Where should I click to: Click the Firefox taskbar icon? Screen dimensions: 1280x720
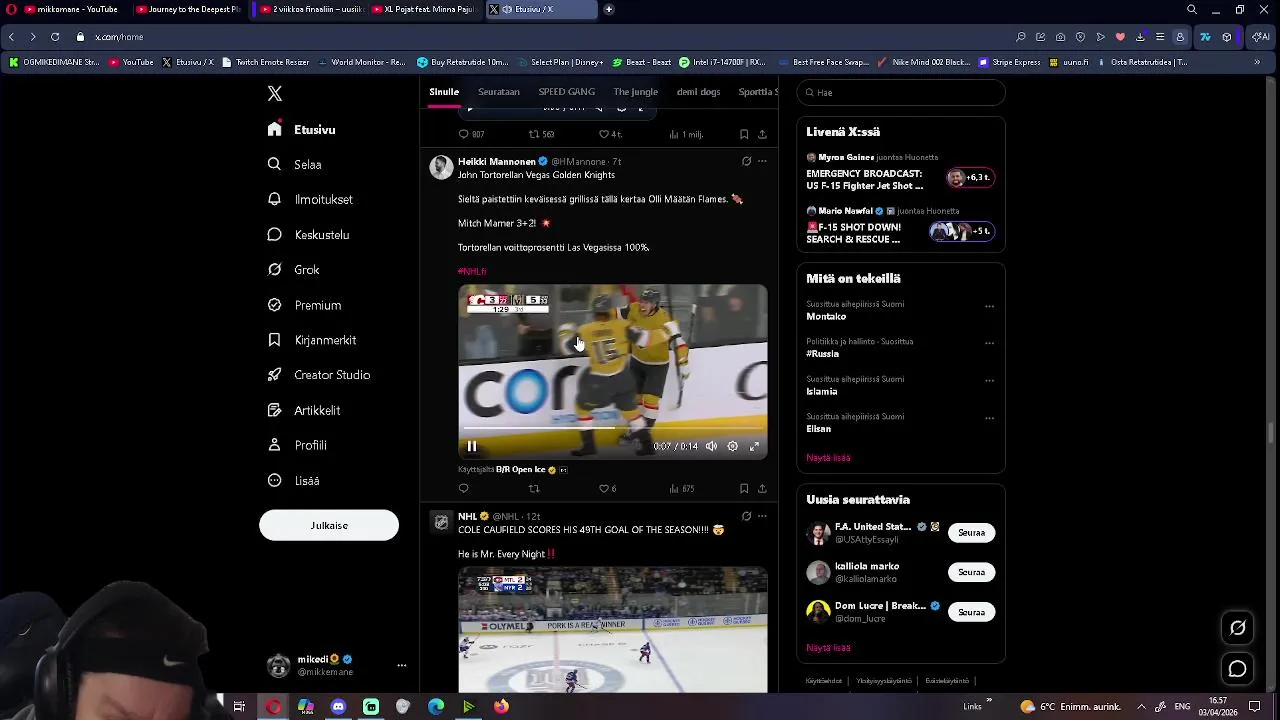[x=501, y=707]
